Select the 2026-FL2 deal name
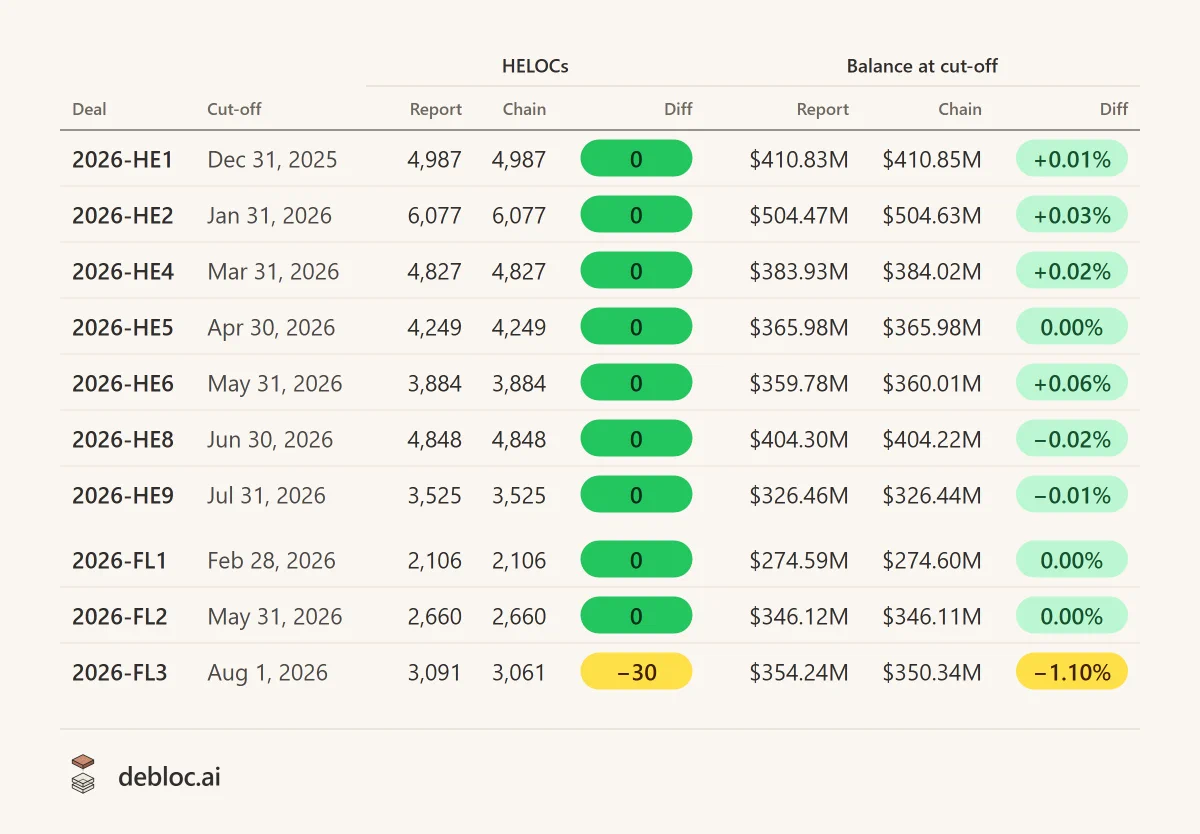This screenshot has width=1200, height=834. [119, 616]
